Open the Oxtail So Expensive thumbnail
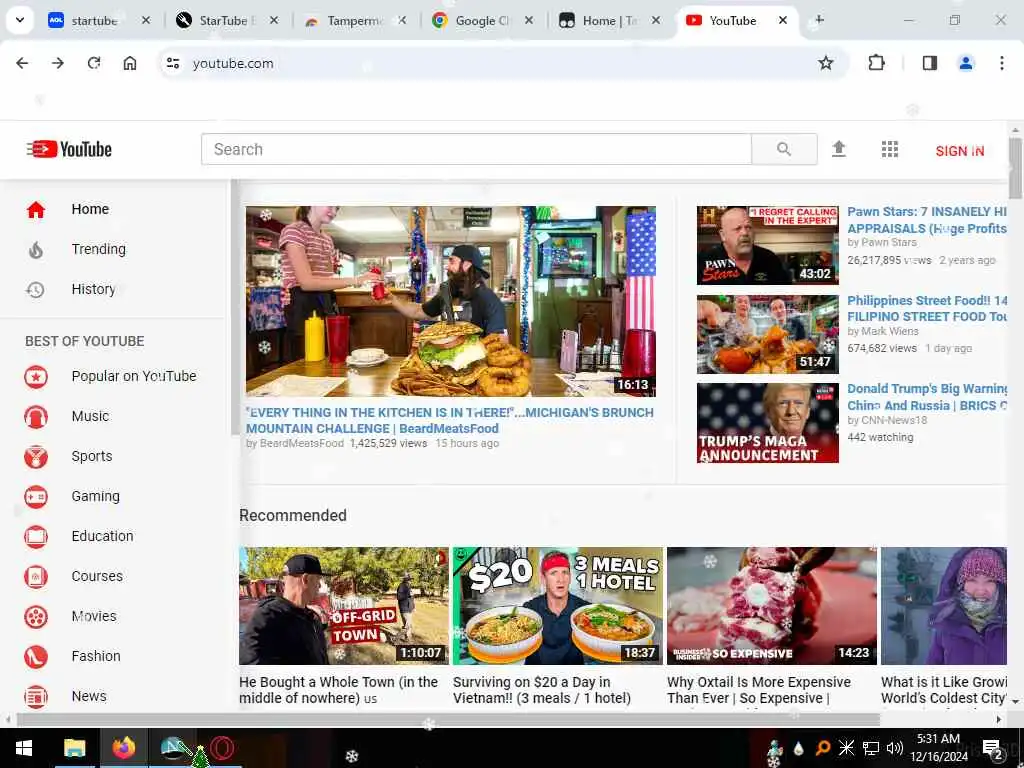The height and width of the screenshot is (768, 1024). point(772,606)
